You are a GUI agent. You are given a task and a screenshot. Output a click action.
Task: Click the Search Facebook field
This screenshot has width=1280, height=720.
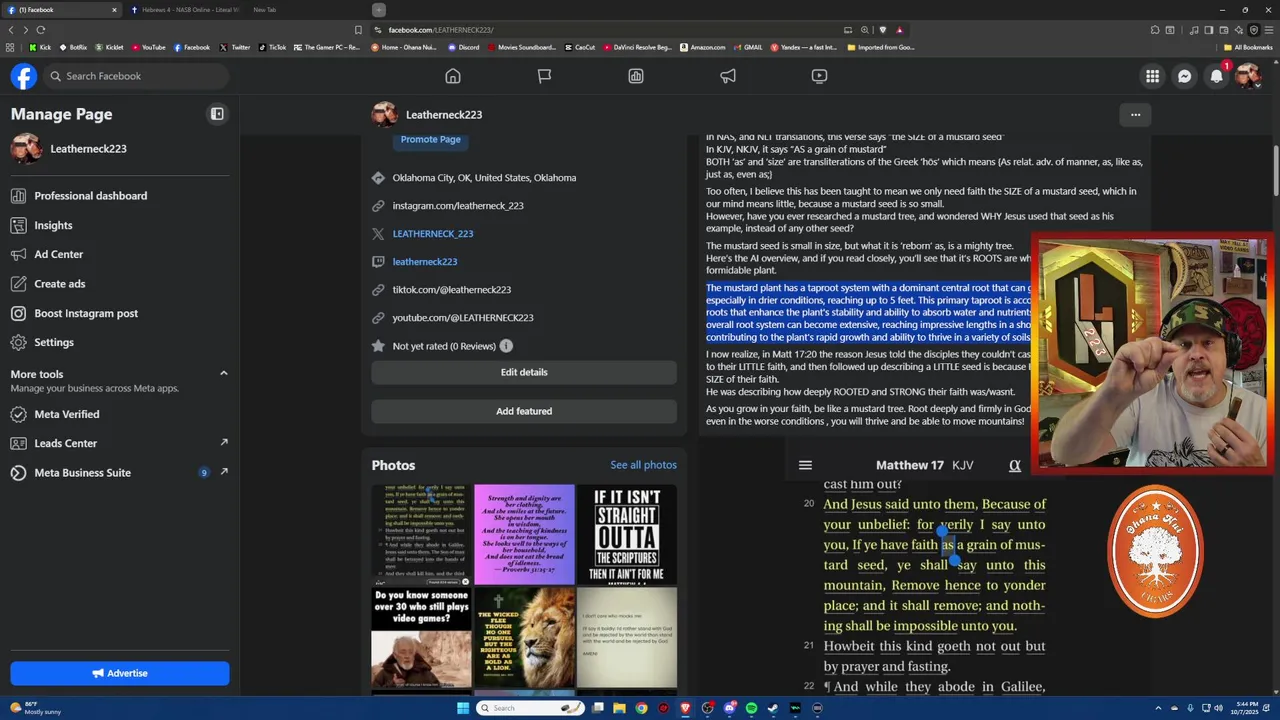136,76
